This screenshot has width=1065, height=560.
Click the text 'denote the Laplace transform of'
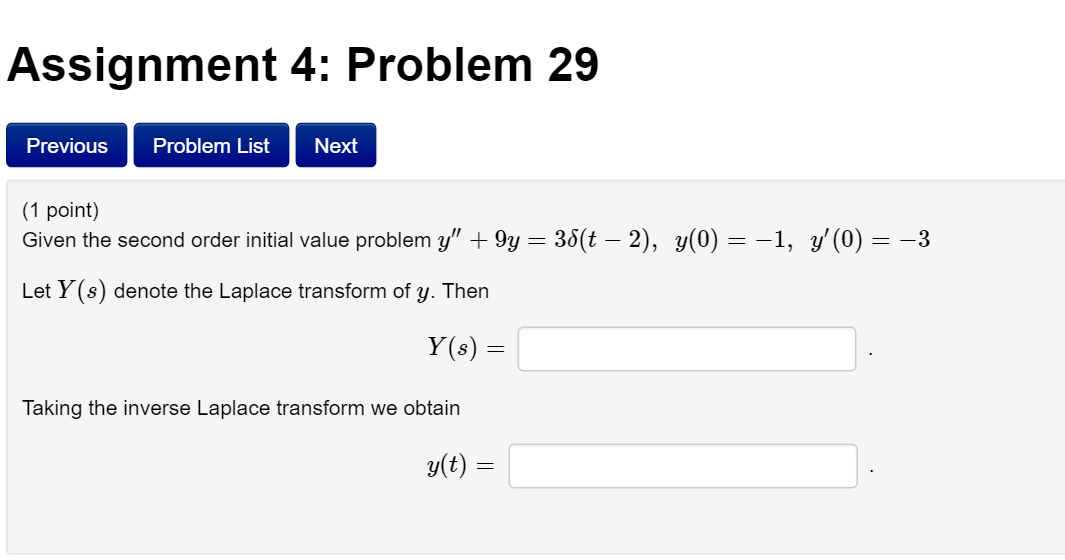pyautogui.click(x=262, y=291)
